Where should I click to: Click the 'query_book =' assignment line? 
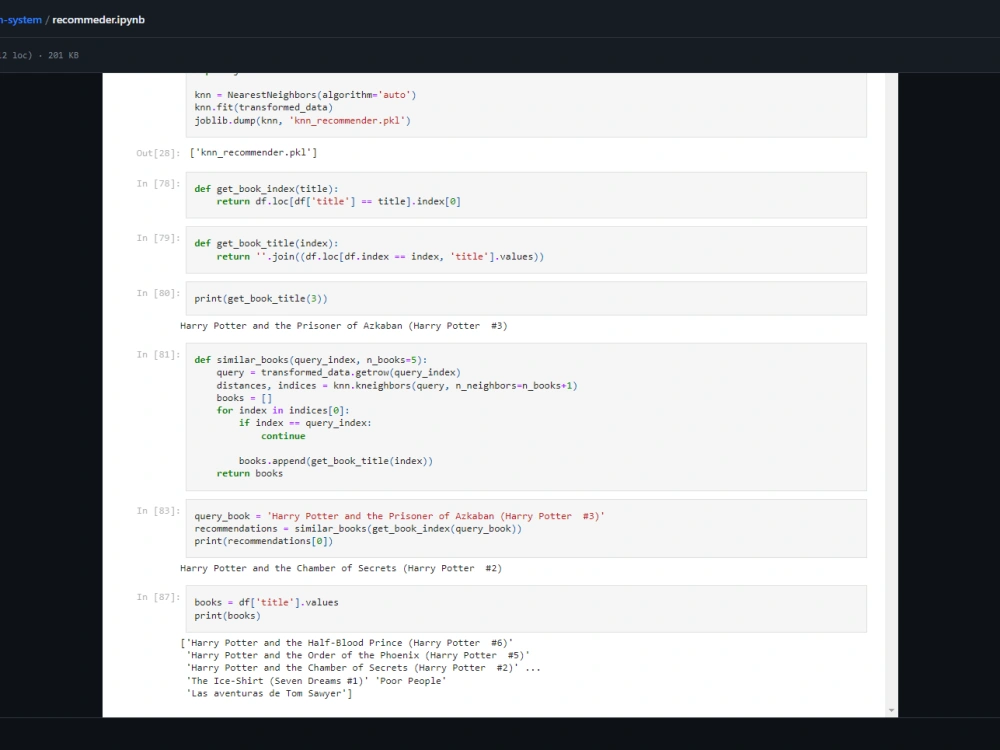399,516
